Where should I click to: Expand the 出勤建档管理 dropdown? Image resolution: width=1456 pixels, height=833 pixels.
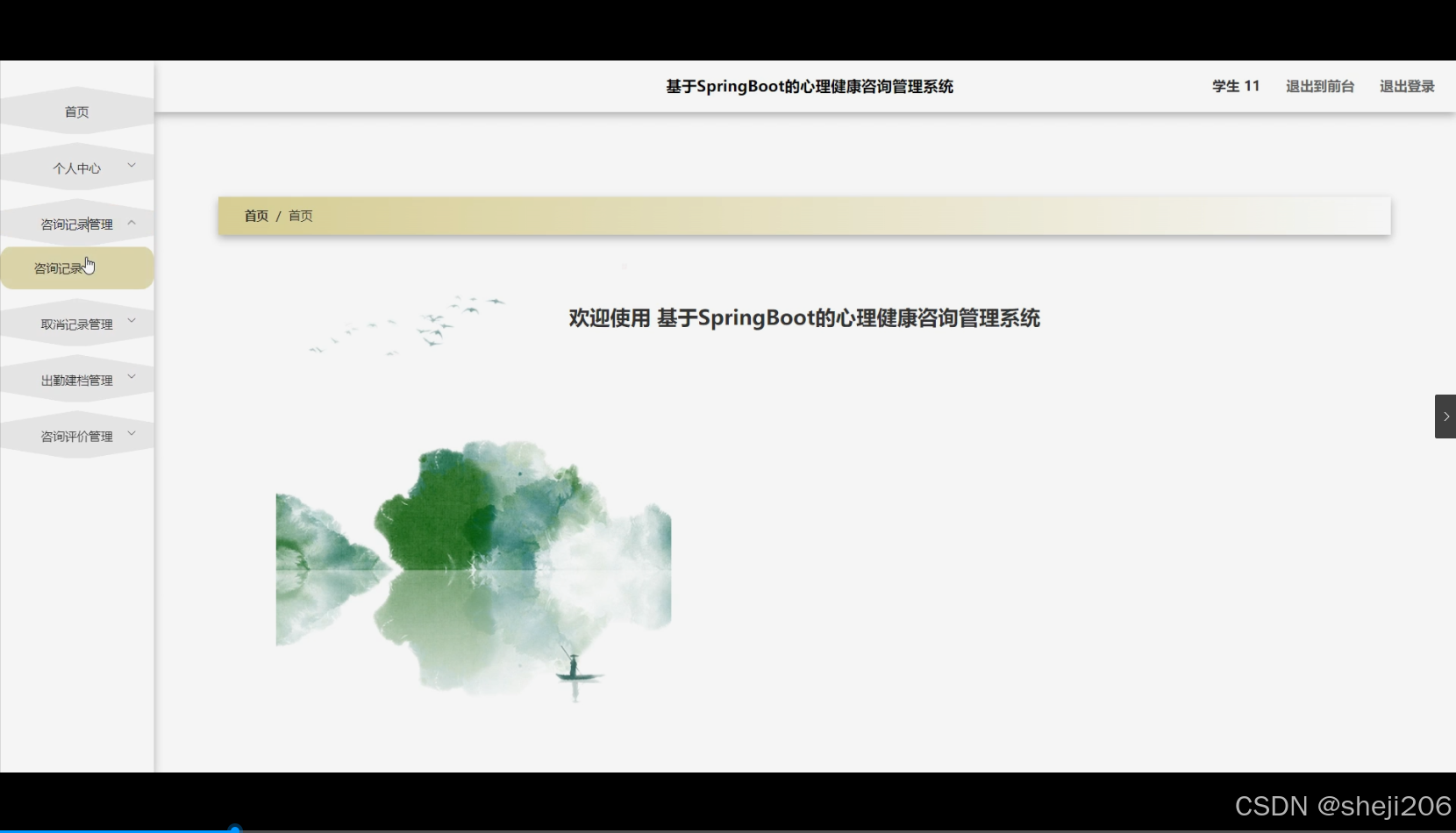[76, 379]
